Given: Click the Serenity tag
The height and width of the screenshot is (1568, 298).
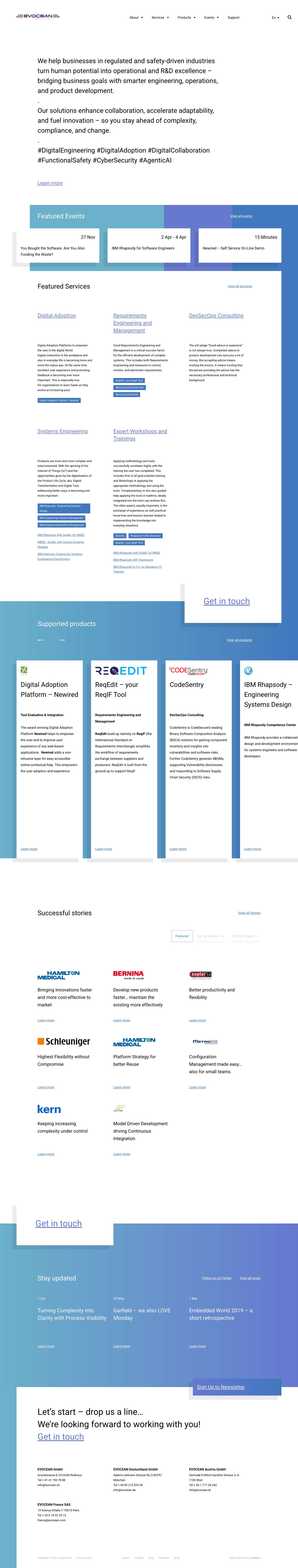Looking at the screenshot, I should tap(120, 536).
